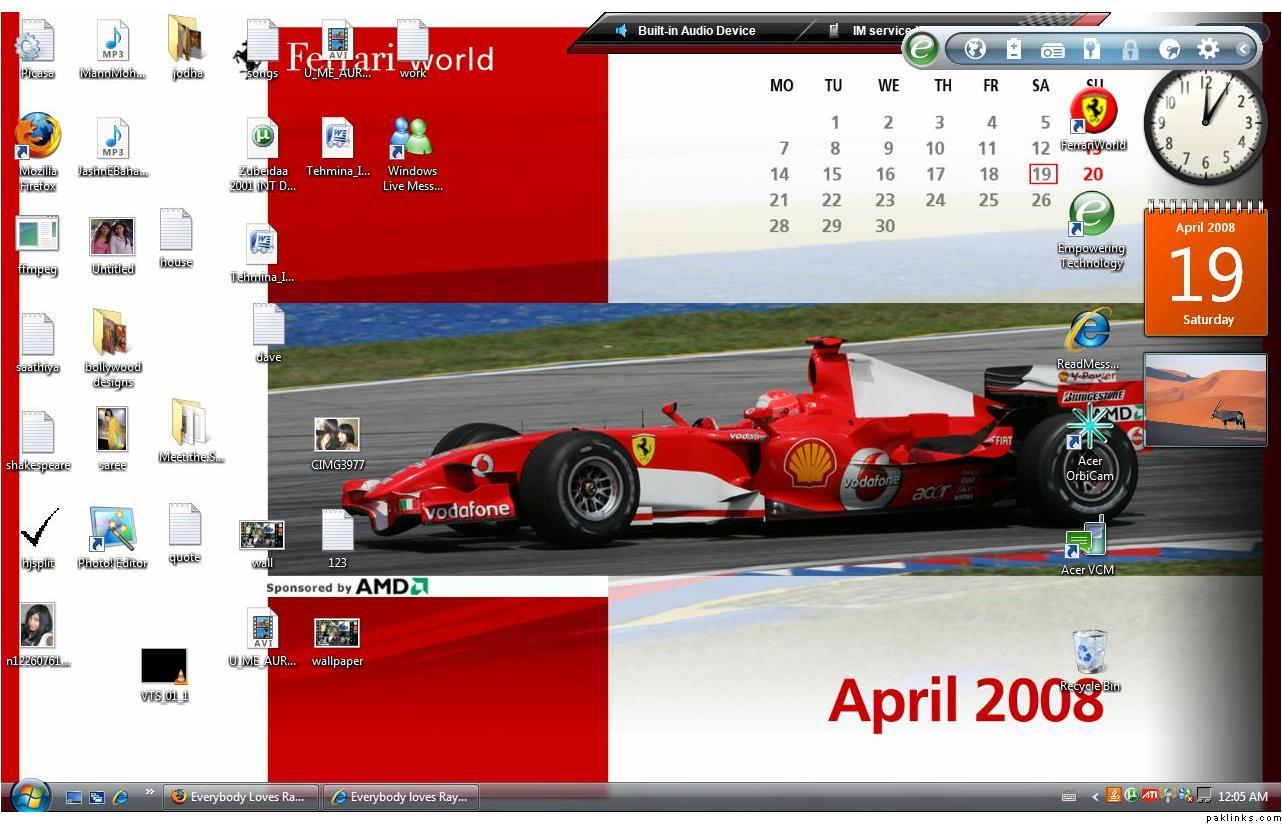Click the taskbar clock showing 12:05 AM
The height and width of the screenshot is (824, 1282).
[x=1244, y=797]
